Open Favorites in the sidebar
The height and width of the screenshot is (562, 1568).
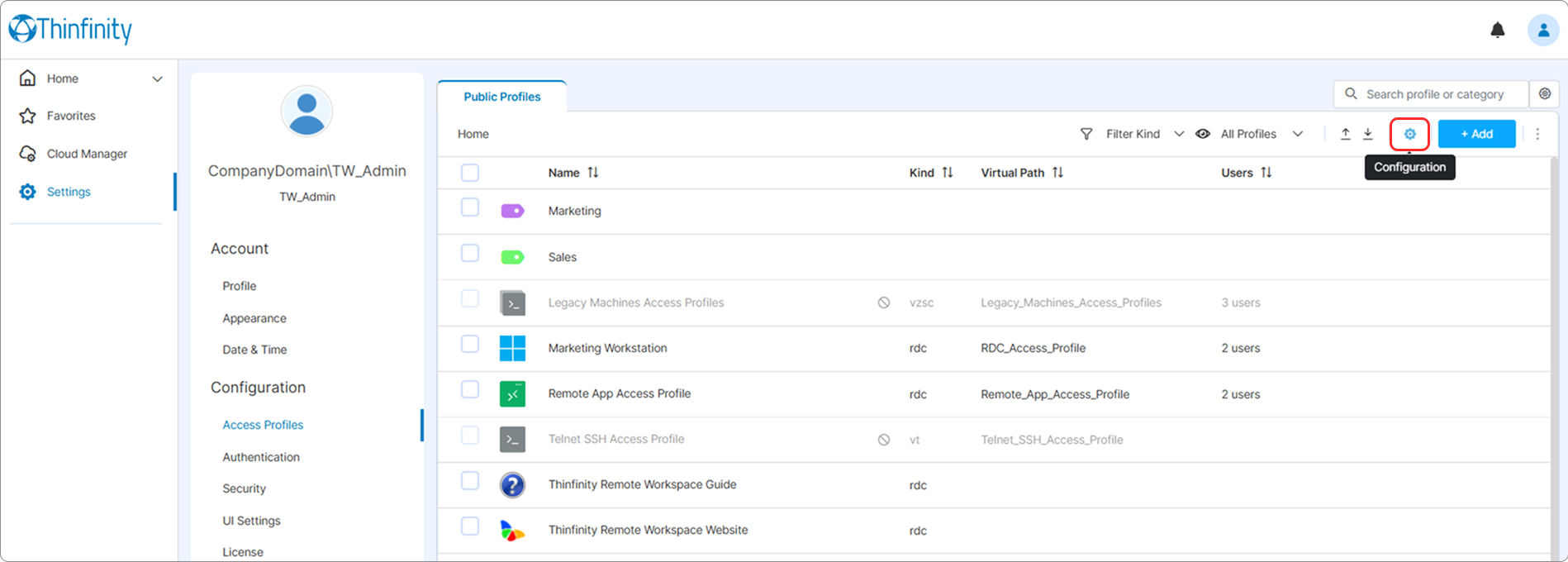click(x=71, y=116)
